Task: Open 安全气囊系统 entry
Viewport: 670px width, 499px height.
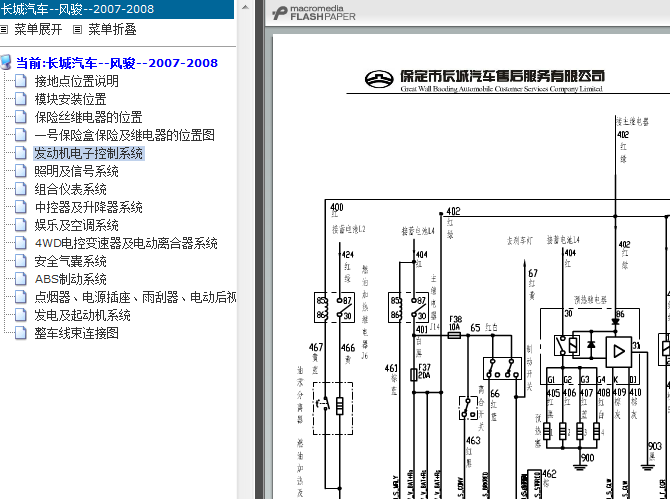Action: (71, 261)
